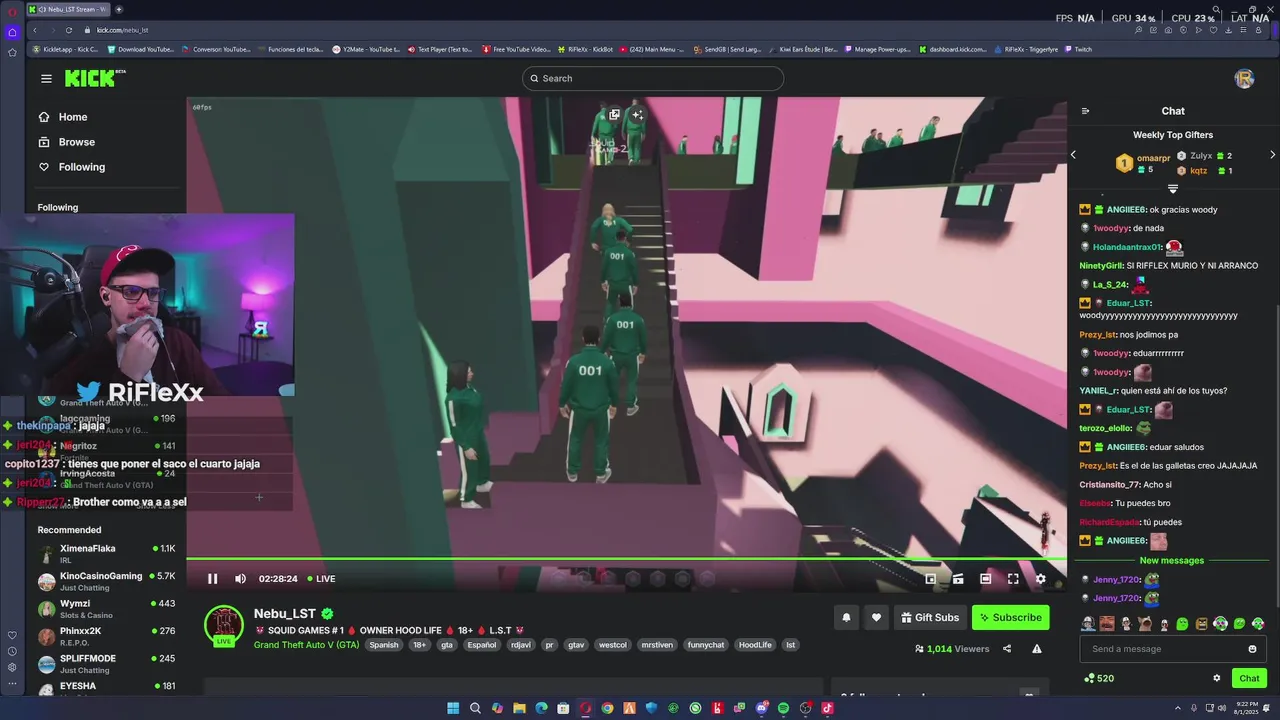Open the user profile avatar menu
Viewport: 1280px width, 720px height.
pos(1244,79)
